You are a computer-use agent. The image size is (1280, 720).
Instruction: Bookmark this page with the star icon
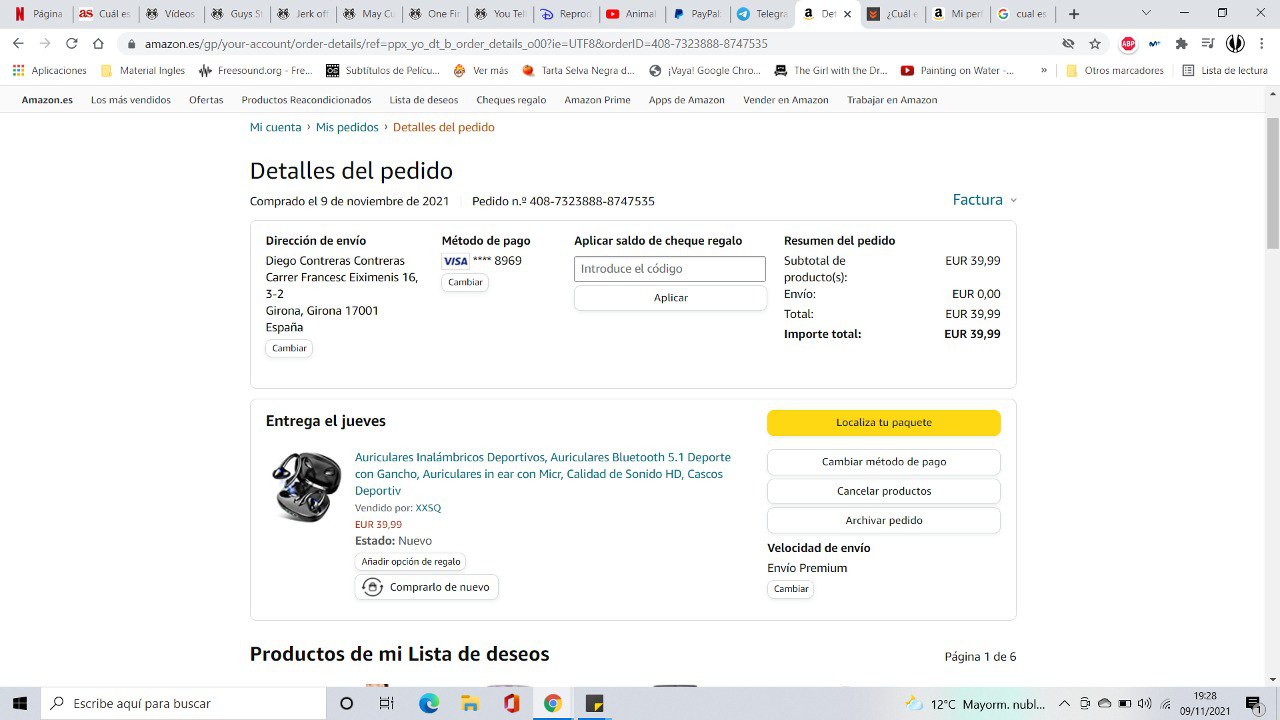coord(1095,44)
